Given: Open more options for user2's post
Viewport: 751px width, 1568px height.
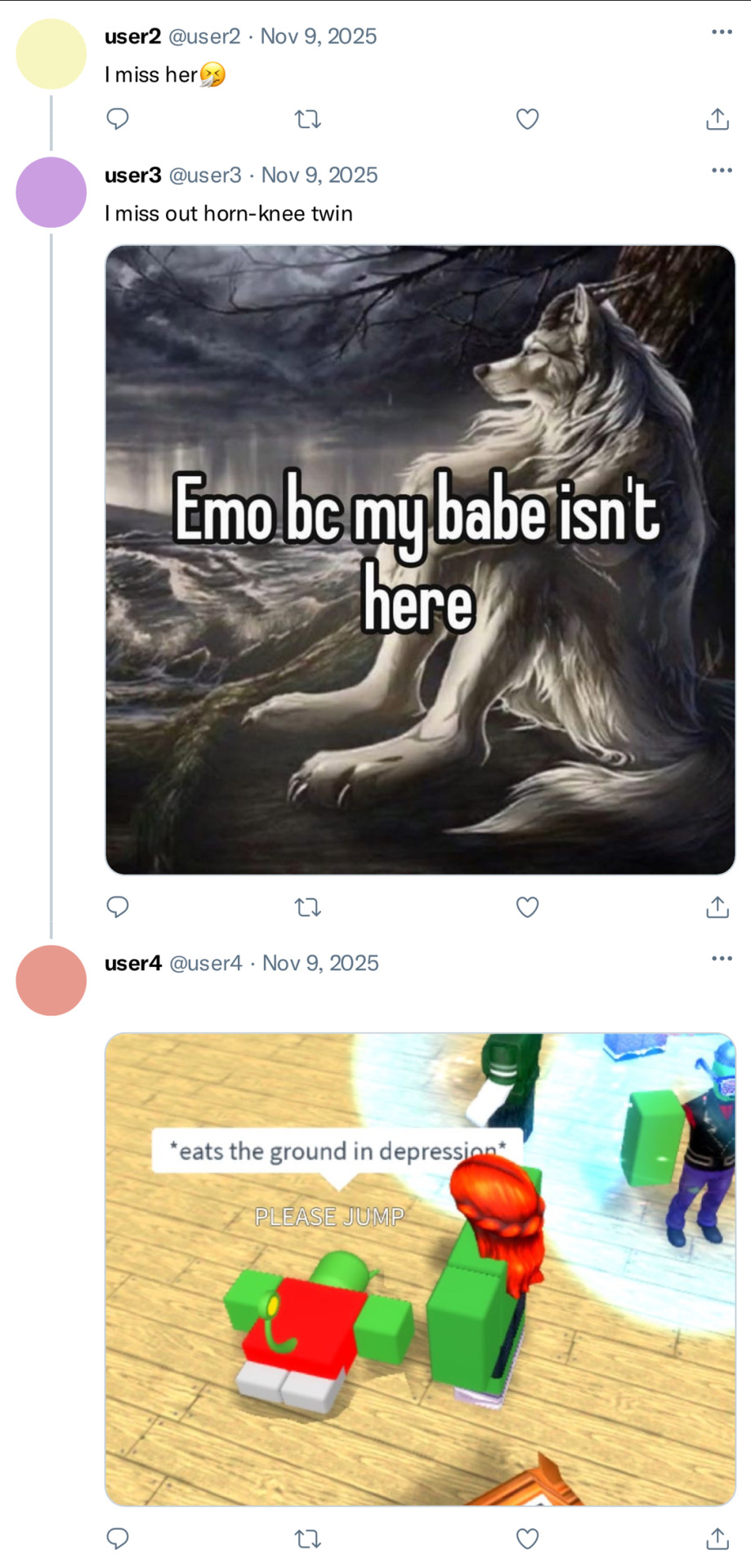Looking at the screenshot, I should tap(721, 32).
